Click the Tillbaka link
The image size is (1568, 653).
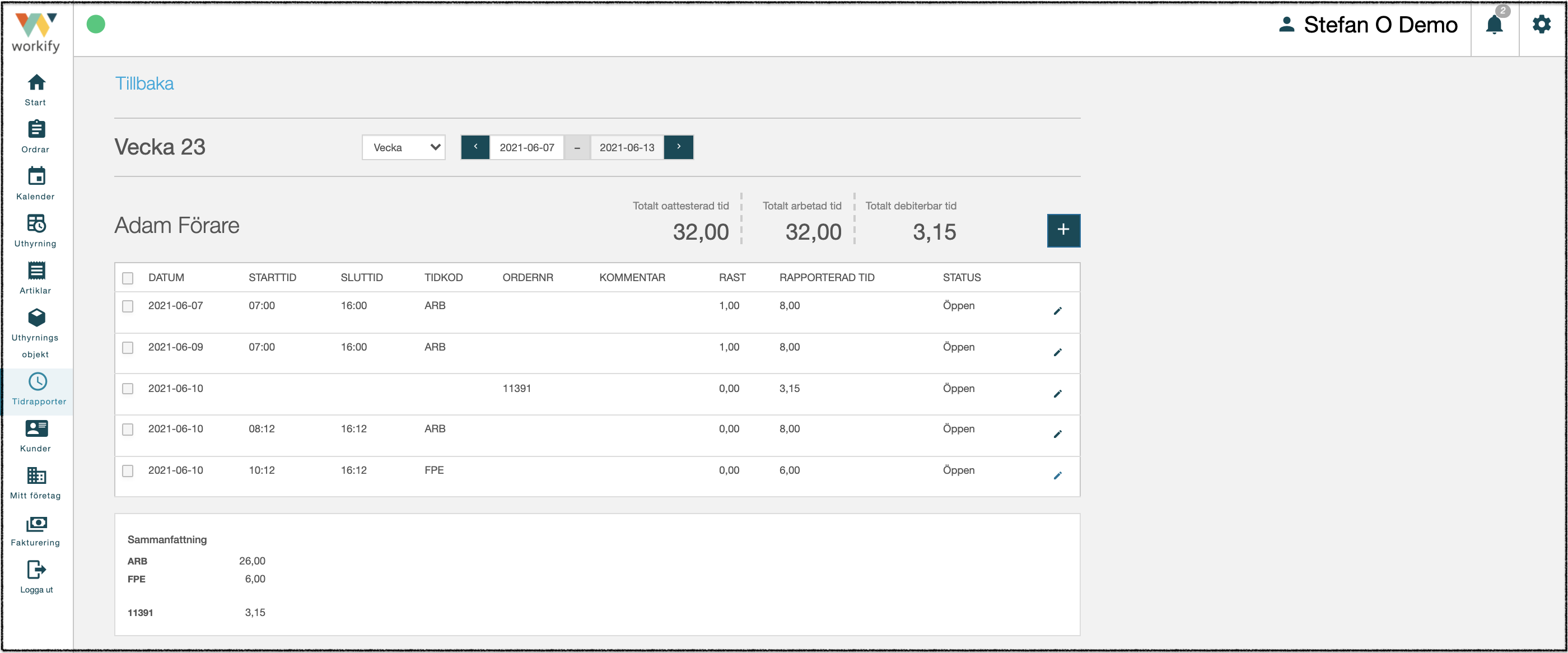[x=144, y=83]
